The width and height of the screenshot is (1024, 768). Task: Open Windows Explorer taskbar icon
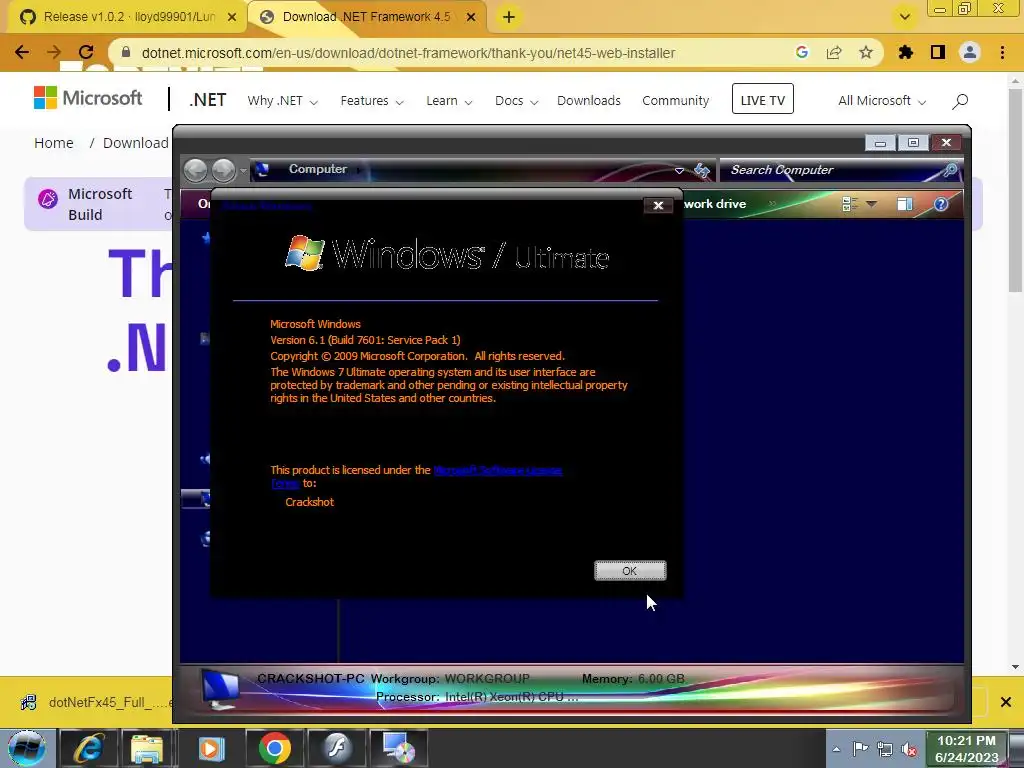click(x=147, y=748)
